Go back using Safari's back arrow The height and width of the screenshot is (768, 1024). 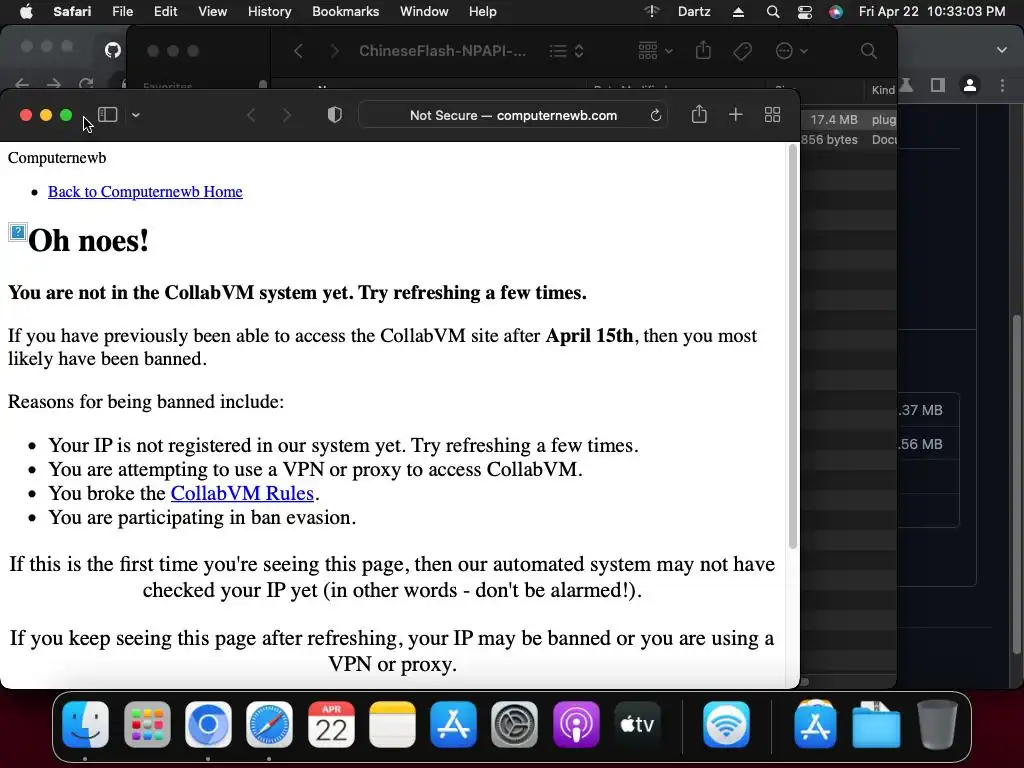[x=251, y=116]
